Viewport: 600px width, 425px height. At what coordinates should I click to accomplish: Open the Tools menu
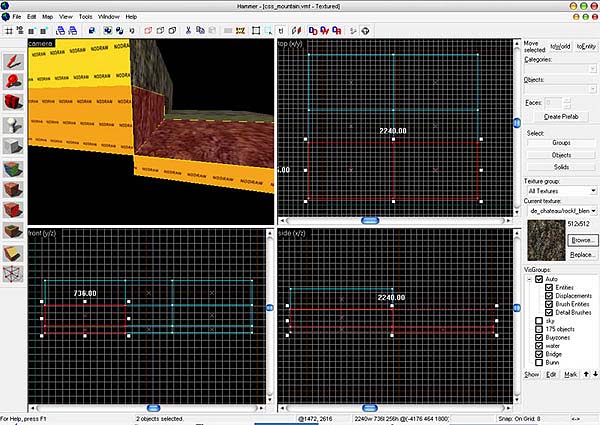pos(86,17)
